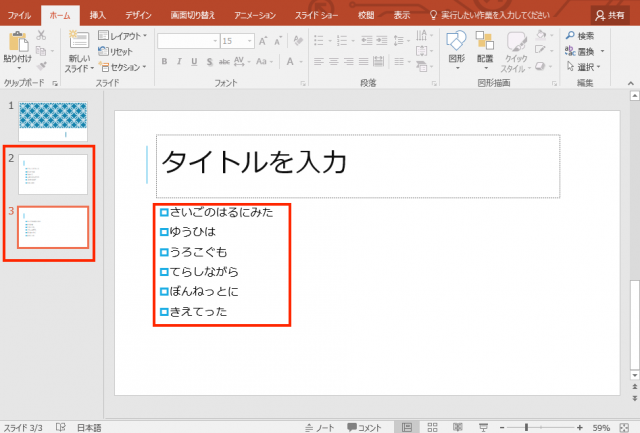Image resolution: width=640 pixels, height=433 pixels.
Task: Start slideshow from status bar icon
Action: pos(484,427)
